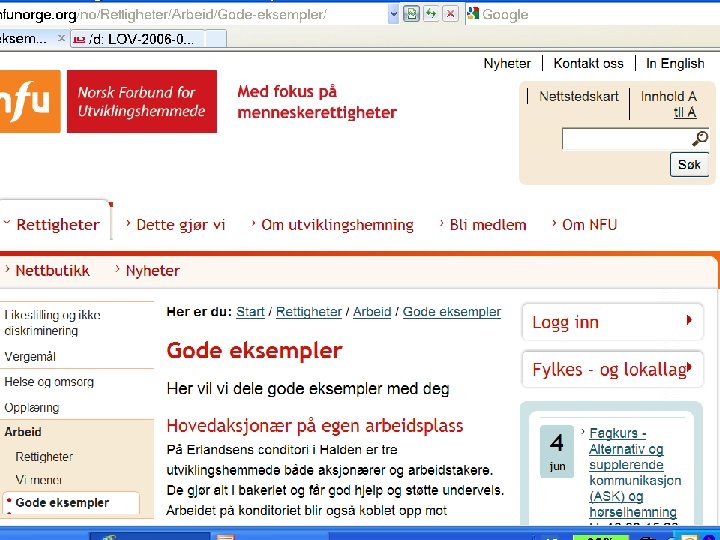The width and height of the screenshot is (720, 540).
Task: Click the 4 jun calendar date badge
Action: pyautogui.click(x=557, y=451)
